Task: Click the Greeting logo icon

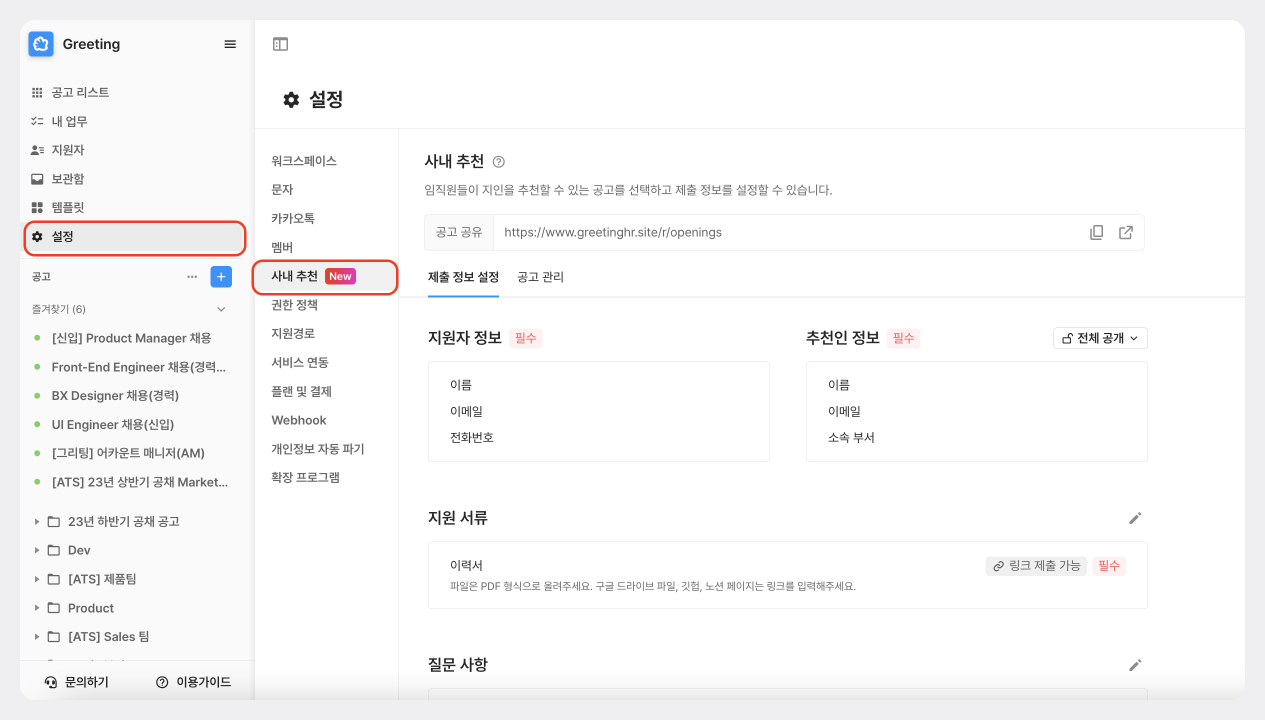Action: coord(41,44)
